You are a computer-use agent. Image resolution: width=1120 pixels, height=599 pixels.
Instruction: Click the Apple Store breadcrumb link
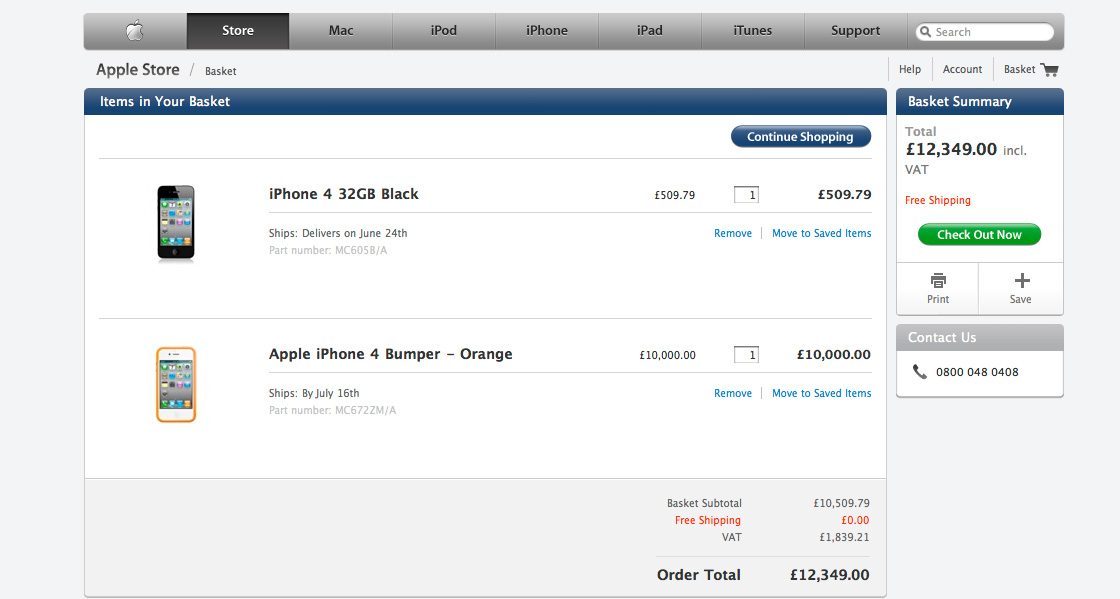[x=138, y=70]
